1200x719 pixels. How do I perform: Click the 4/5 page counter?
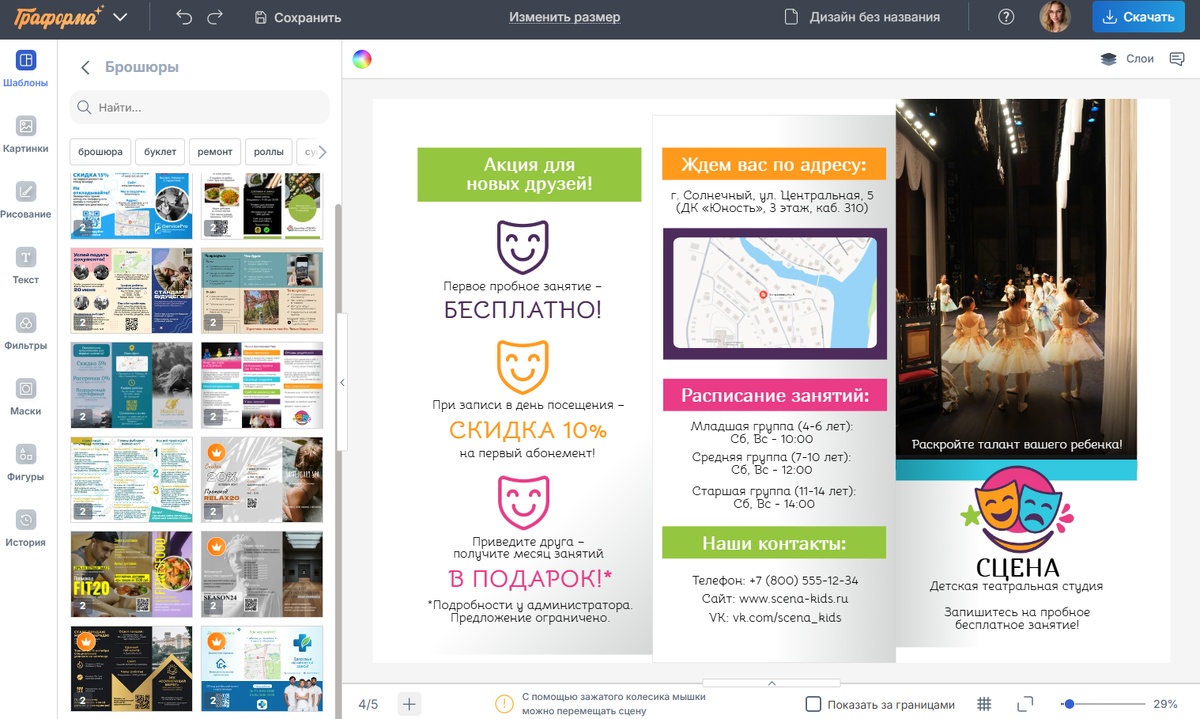(x=368, y=704)
